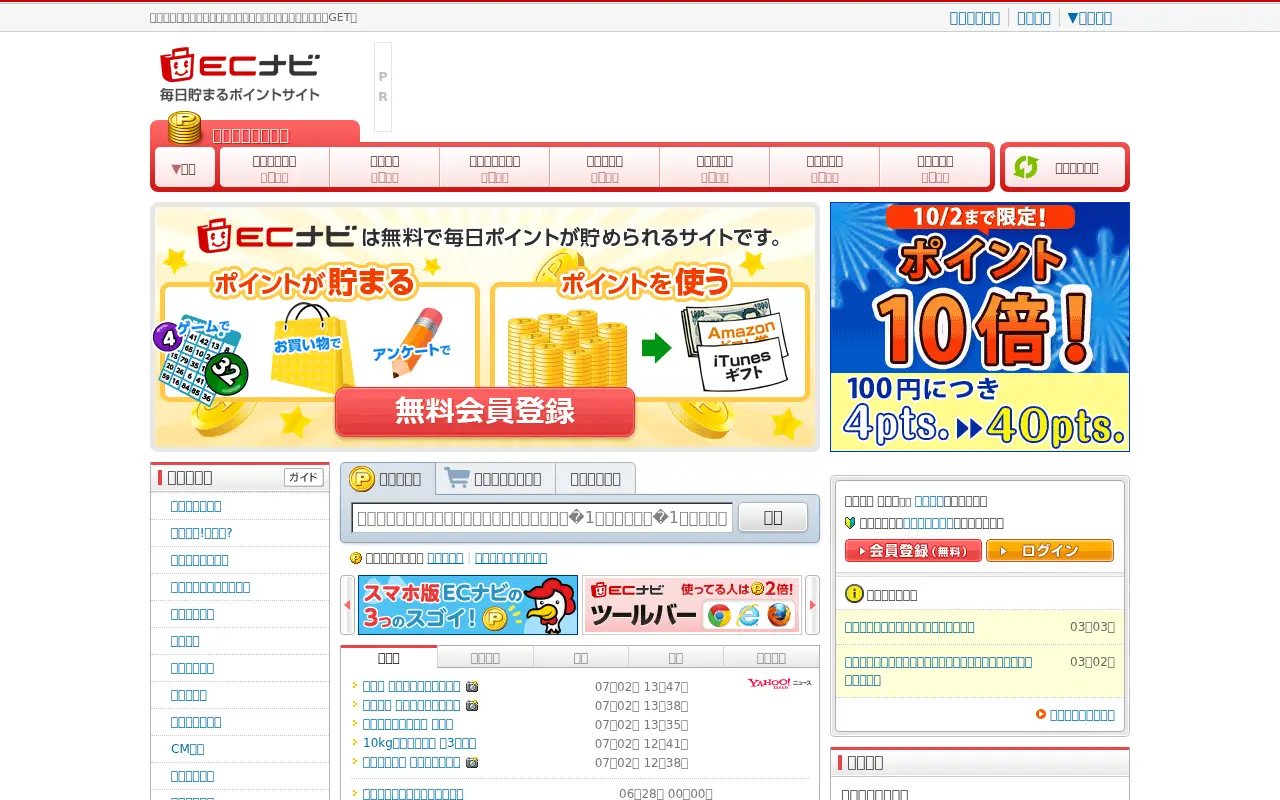Screen dimensions: 1280x800
Task: Open the ECナビ logo home link
Action: 240,74
